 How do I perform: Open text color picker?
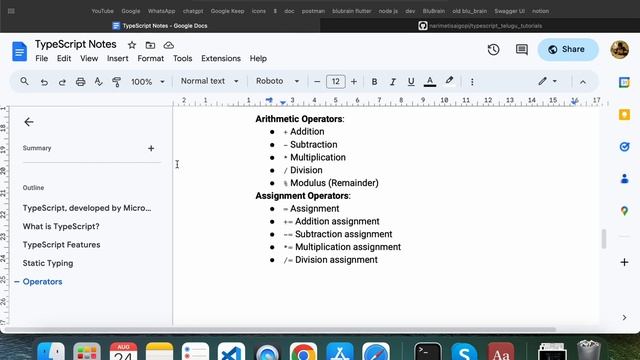coord(430,82)
